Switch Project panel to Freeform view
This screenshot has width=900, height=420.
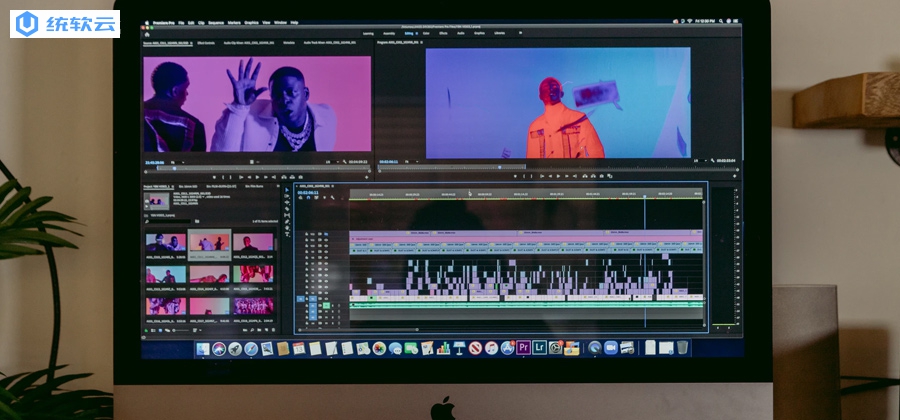(x=168, y=330)
